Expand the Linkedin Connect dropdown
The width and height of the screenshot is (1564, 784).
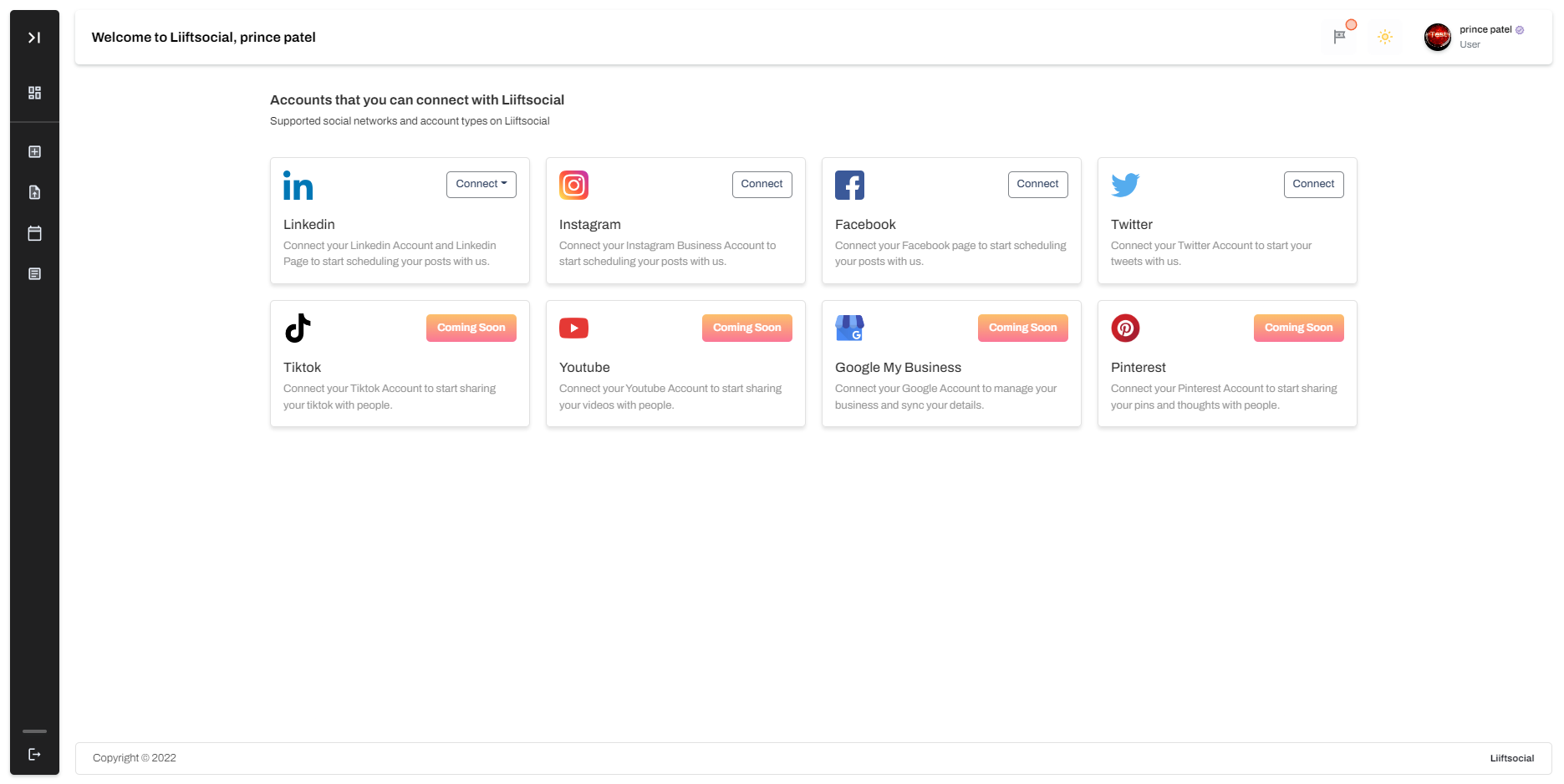click(481, 184)
